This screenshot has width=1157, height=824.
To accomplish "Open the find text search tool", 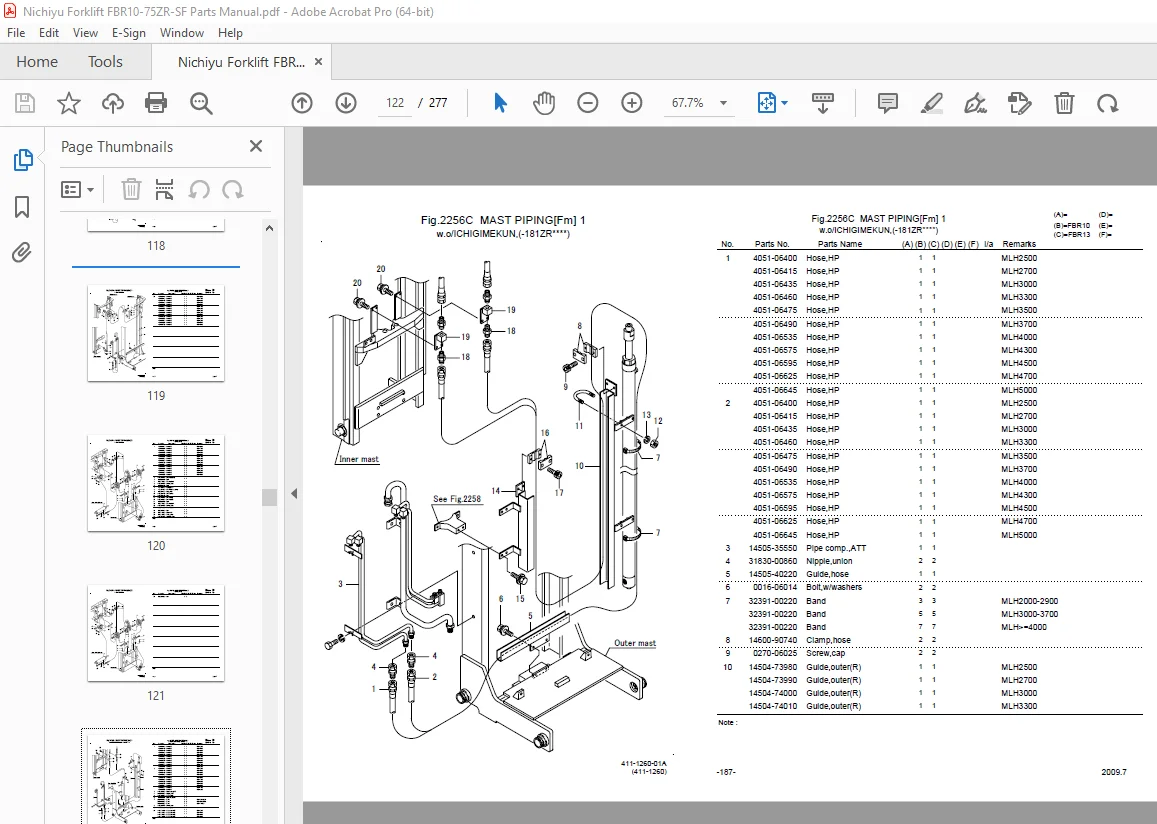I will tap(201, 103).
